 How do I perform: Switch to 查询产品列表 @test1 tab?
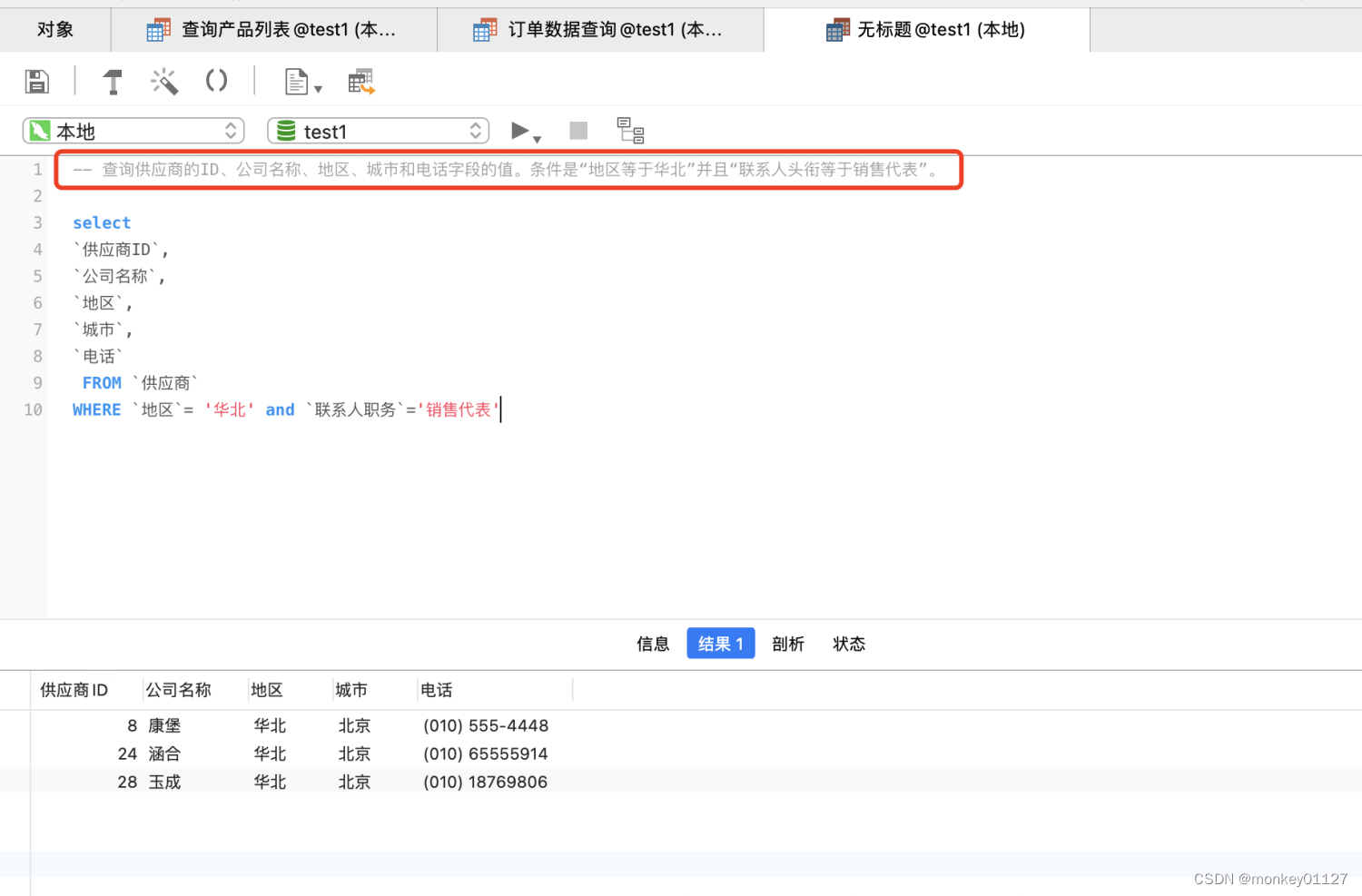[x=273, y=30]
